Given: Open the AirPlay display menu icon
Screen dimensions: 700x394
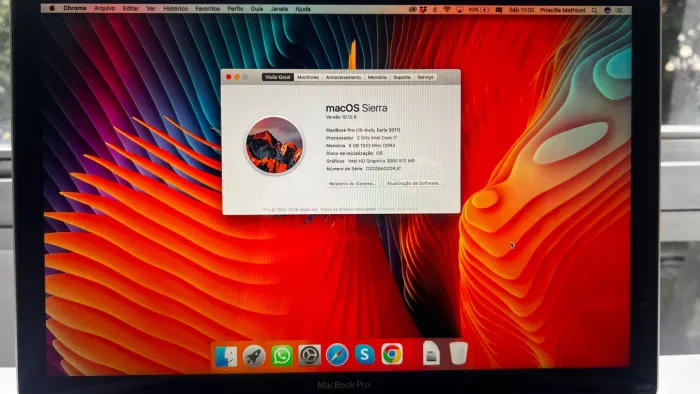Looking at the screenshot, I should [x=459, y=10].
